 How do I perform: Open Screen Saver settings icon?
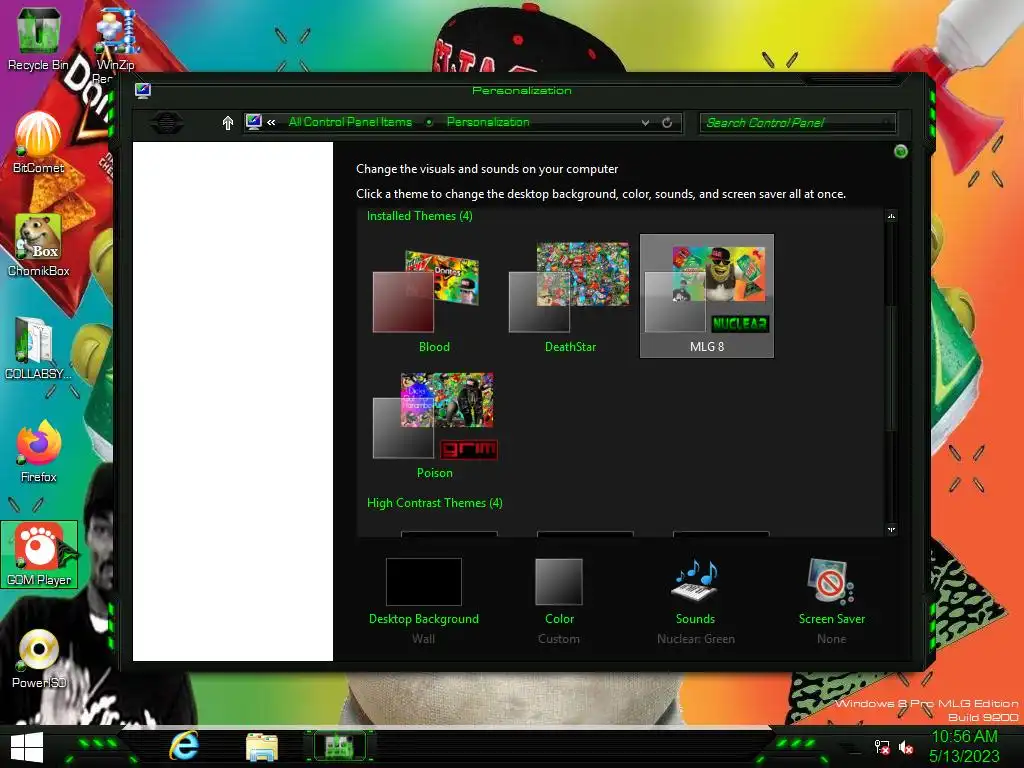click(831, 581)
